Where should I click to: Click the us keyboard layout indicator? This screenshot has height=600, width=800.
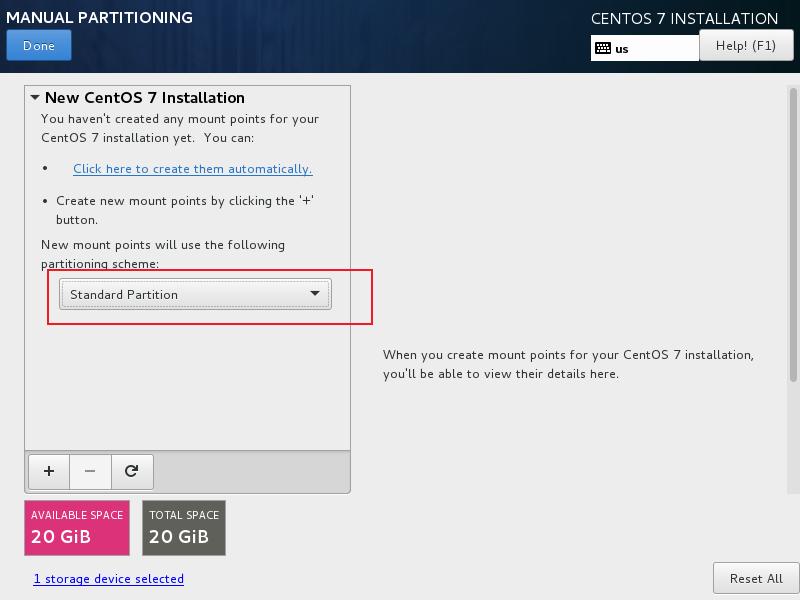(x=623, y=49)
